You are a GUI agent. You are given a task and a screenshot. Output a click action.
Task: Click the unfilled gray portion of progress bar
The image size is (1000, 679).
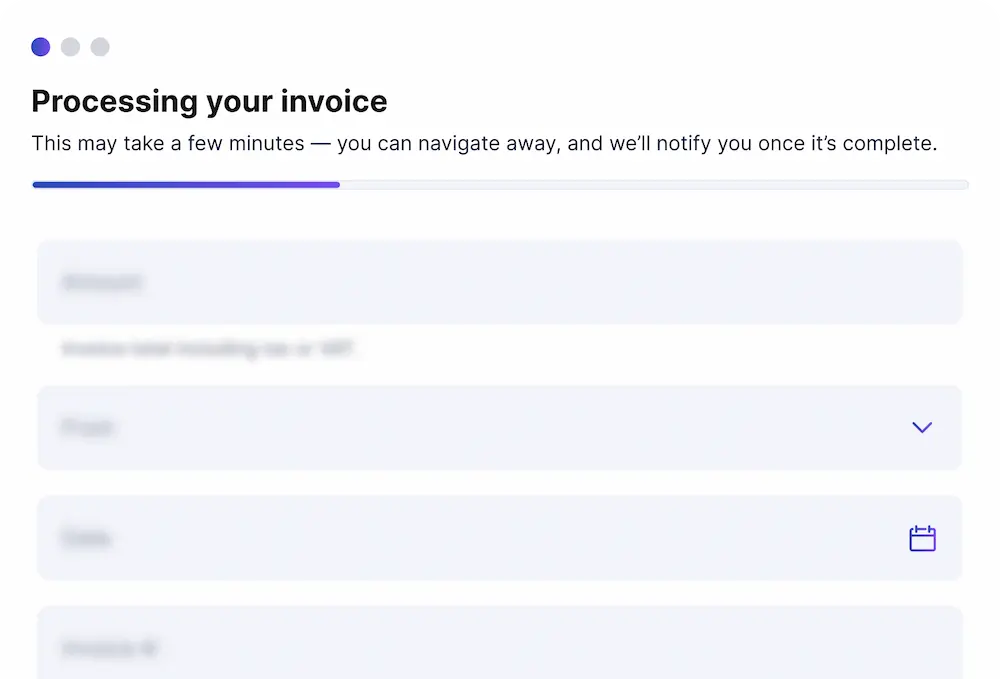pos(650,185)
